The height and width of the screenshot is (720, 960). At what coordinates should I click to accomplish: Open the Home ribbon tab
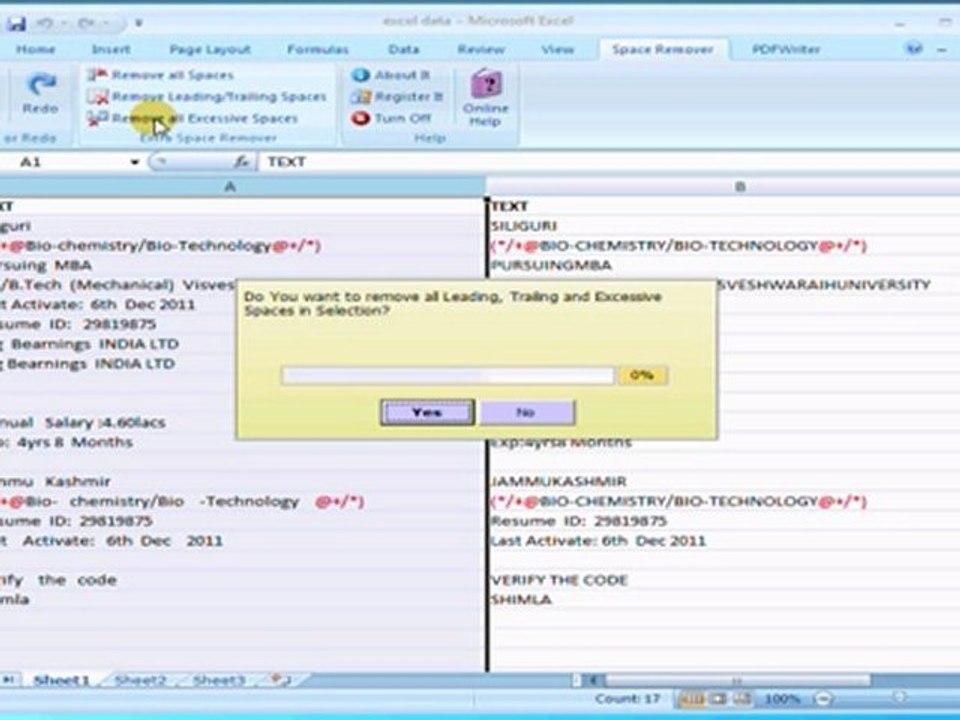pyautogui.click(x=36, y=49)
